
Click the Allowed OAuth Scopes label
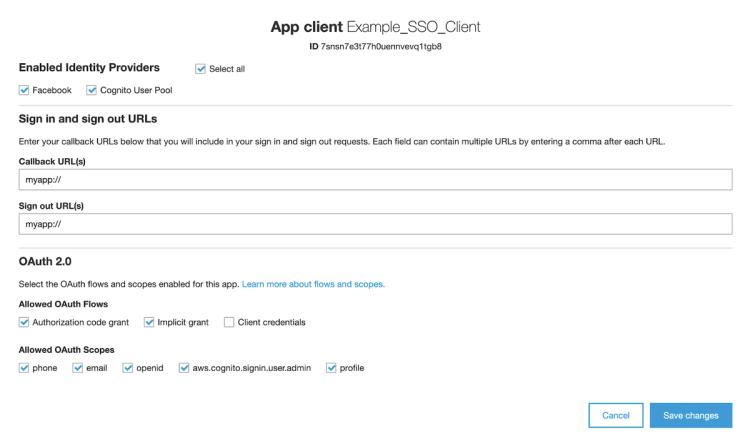coord(66,350)
